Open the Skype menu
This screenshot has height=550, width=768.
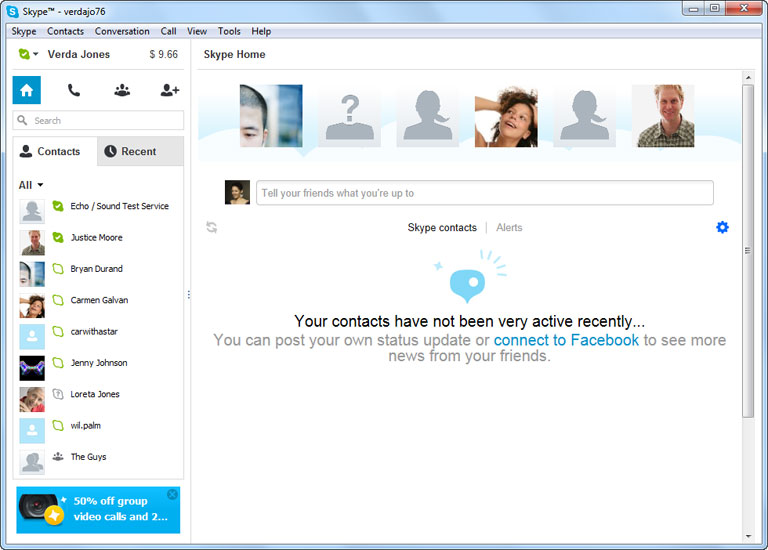point(24,31)
